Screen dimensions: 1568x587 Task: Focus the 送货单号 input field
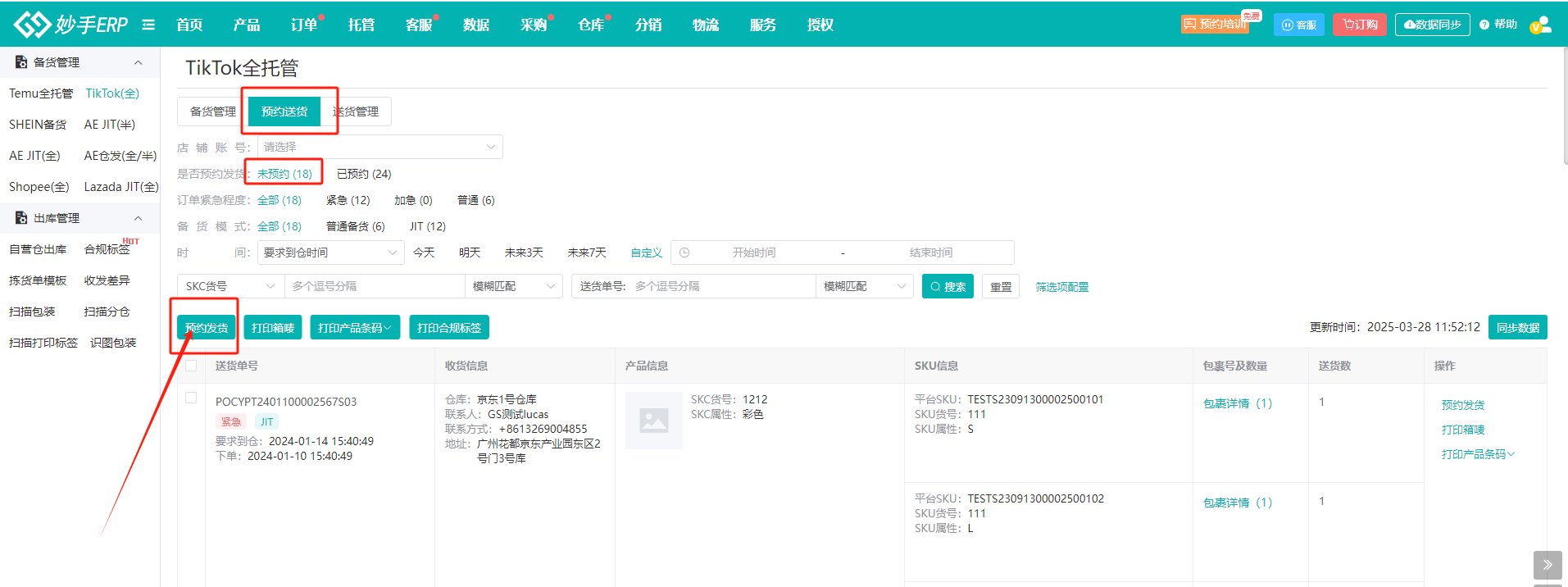(721, 286)
